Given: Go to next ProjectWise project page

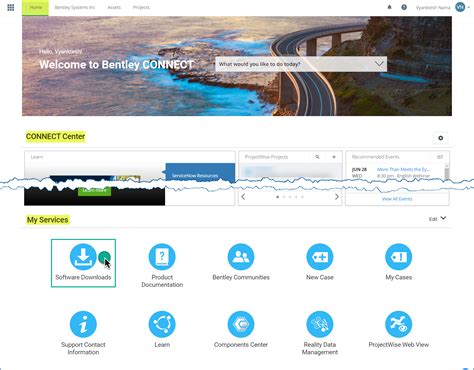Looking at the screenshot, I should pyautogui.click(x=337, y=197).
